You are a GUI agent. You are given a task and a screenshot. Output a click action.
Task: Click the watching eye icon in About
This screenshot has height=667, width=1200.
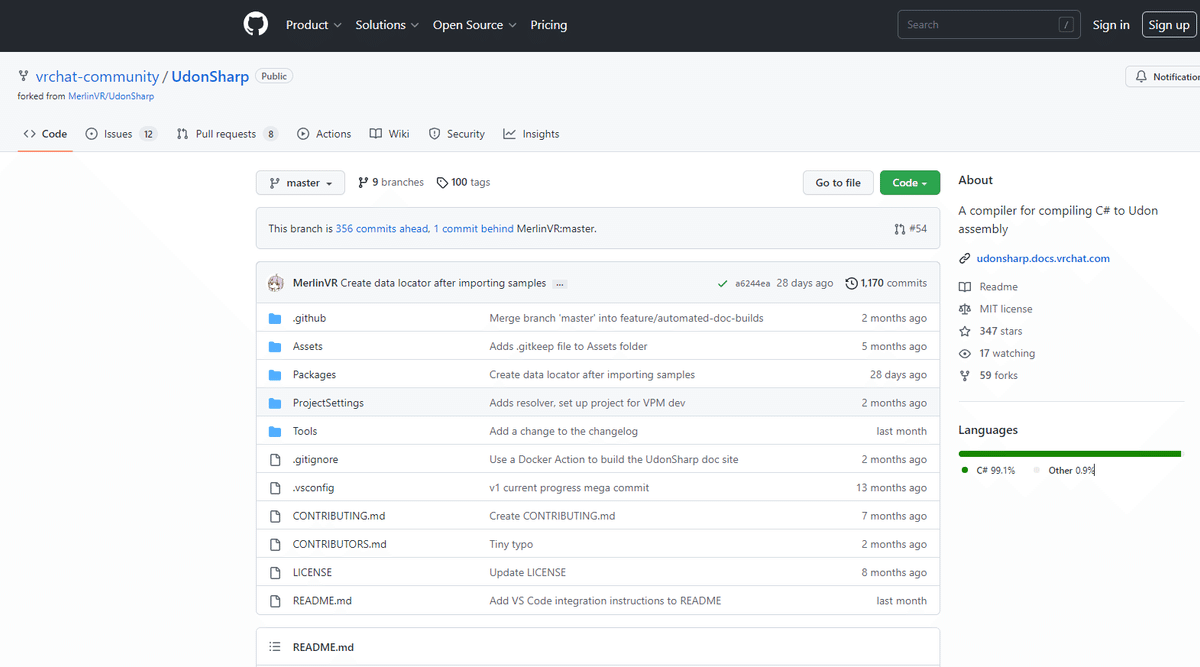pyautogui.click(x=965, y=353)
